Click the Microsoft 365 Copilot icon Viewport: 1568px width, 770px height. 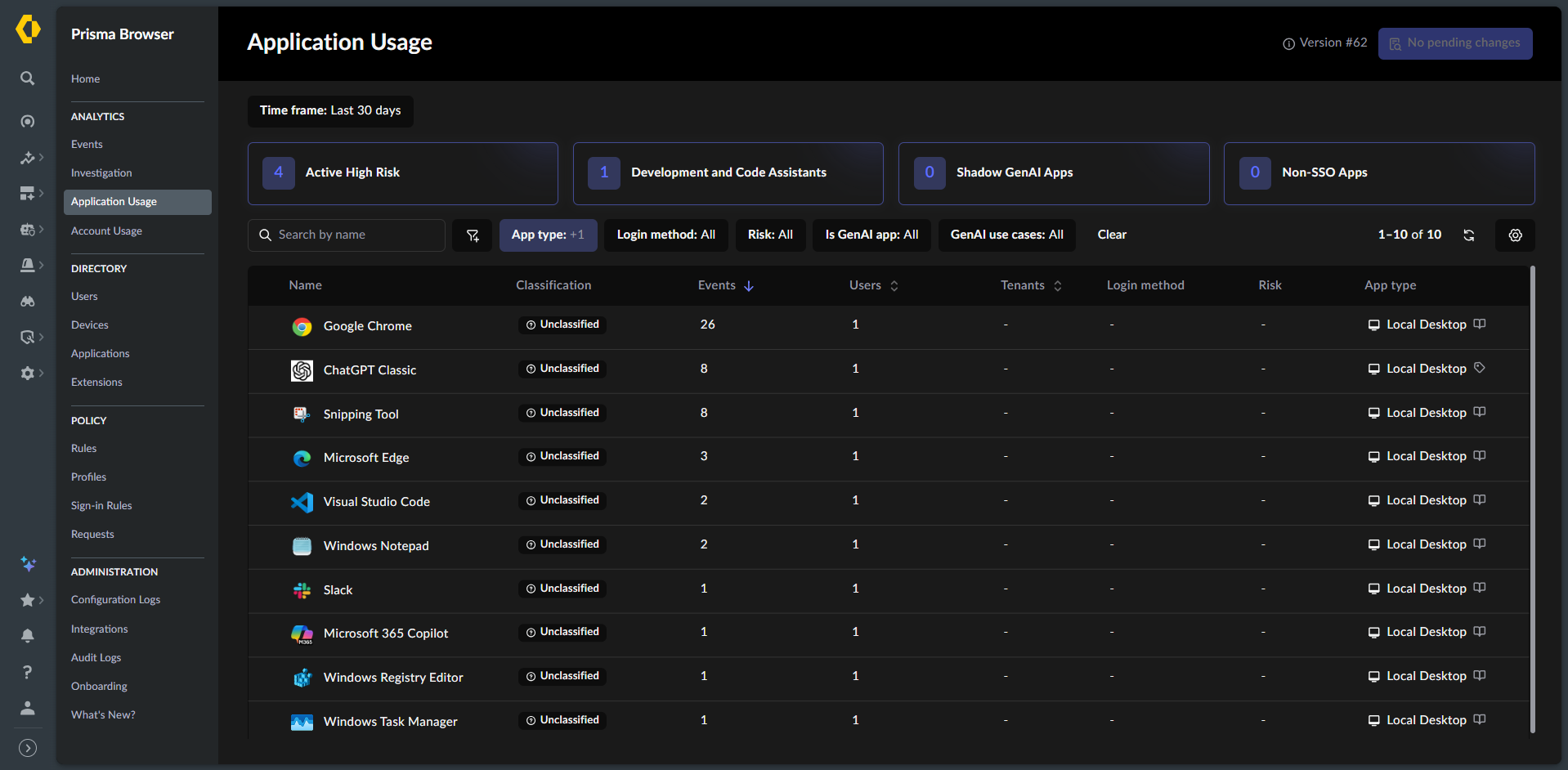(x=302, y=634)
